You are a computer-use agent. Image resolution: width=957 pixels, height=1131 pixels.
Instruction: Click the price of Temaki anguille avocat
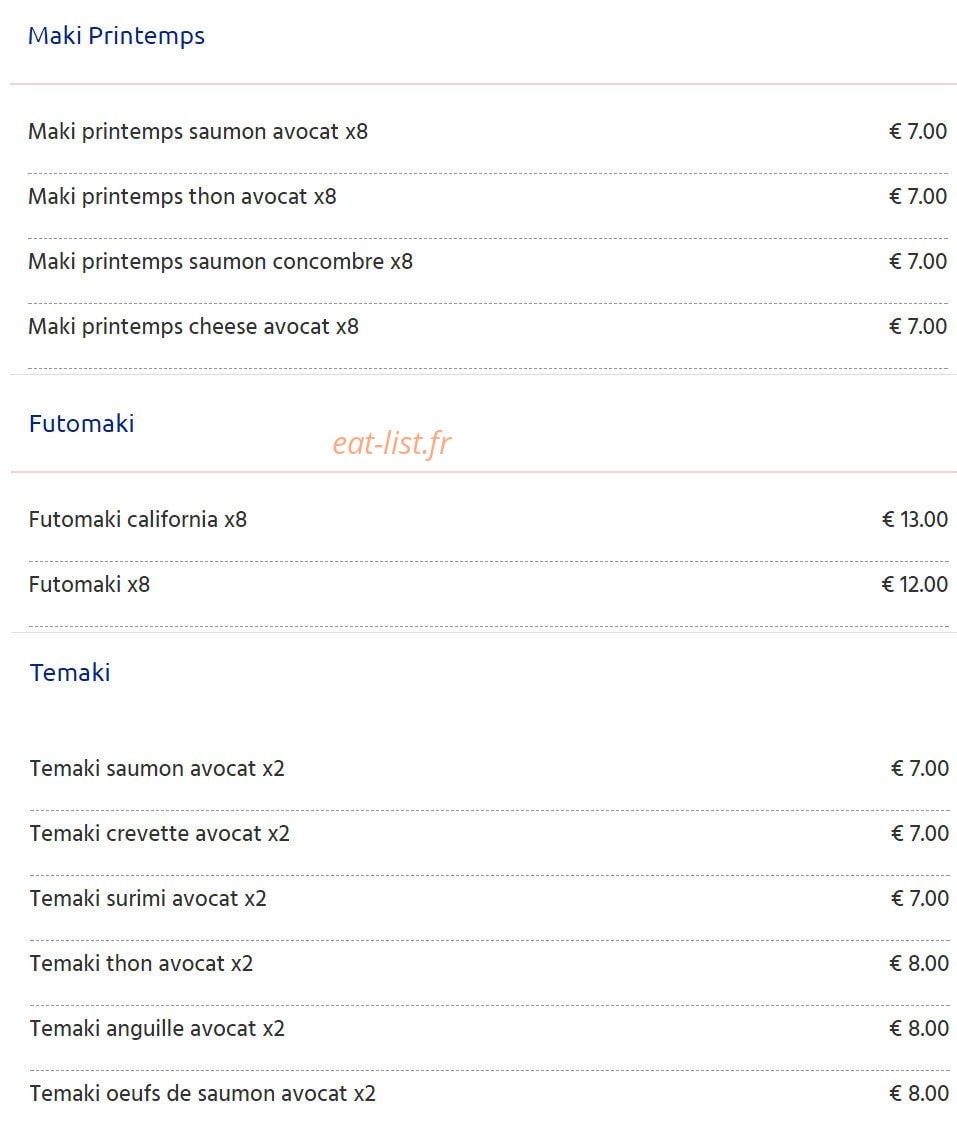(x=919, y=1029)
